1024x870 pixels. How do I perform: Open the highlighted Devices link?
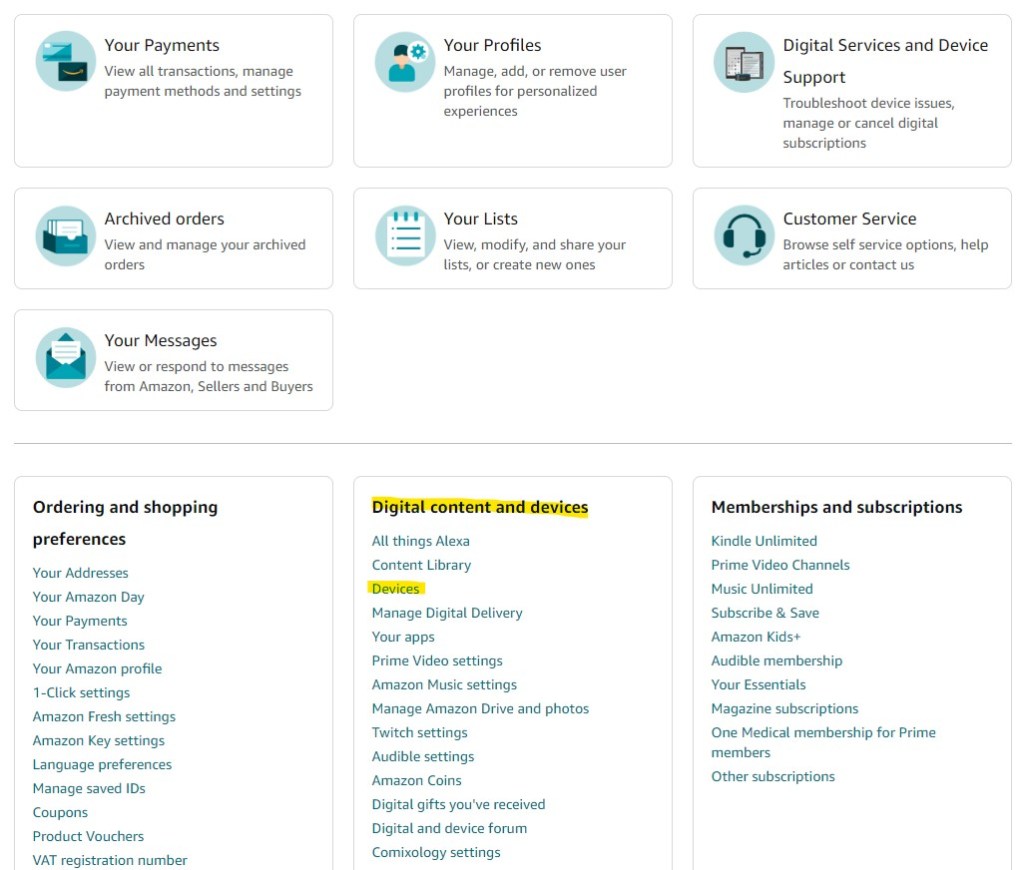pyautogui.click(x=396, y=589)
